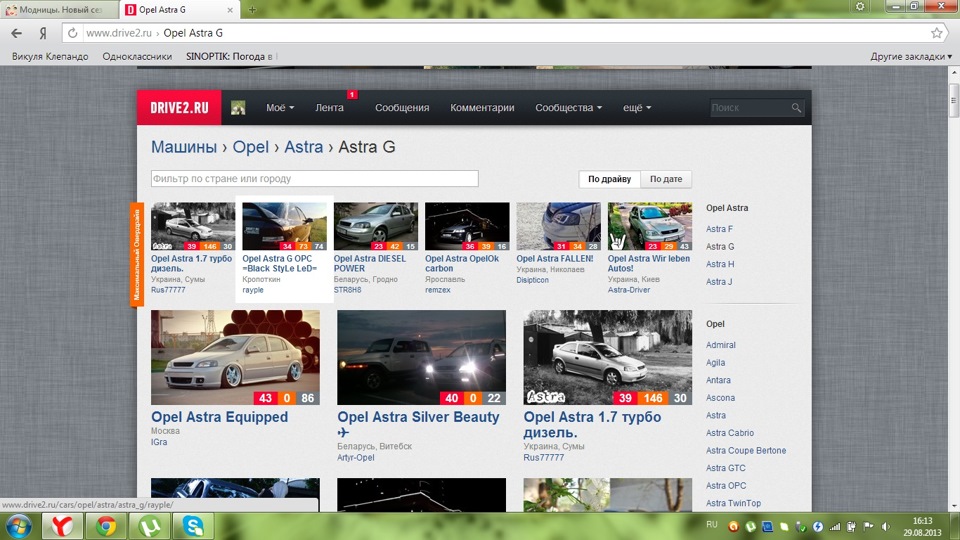
Task: Open user Artyr-Opel profile link
Action: 355,457
